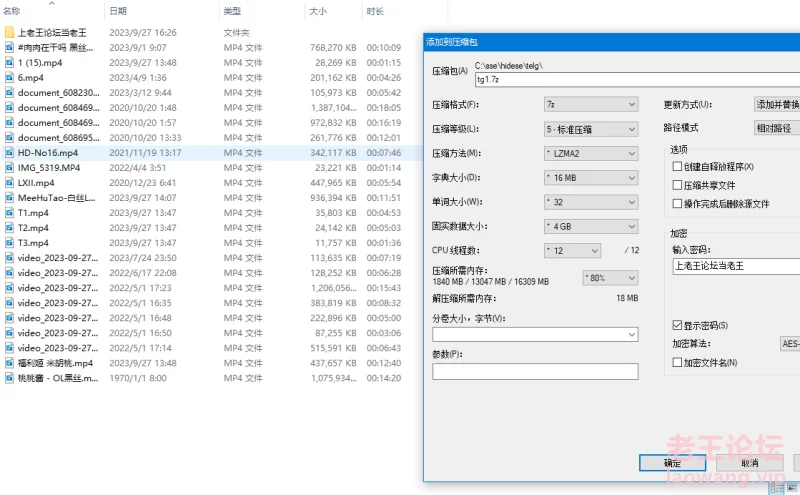Image resolution: width=800 pixels, height=495 pixels.
Task: Click the icon of 福利姬 米胡桃.mp4
Action: click(x=9, y=363)
